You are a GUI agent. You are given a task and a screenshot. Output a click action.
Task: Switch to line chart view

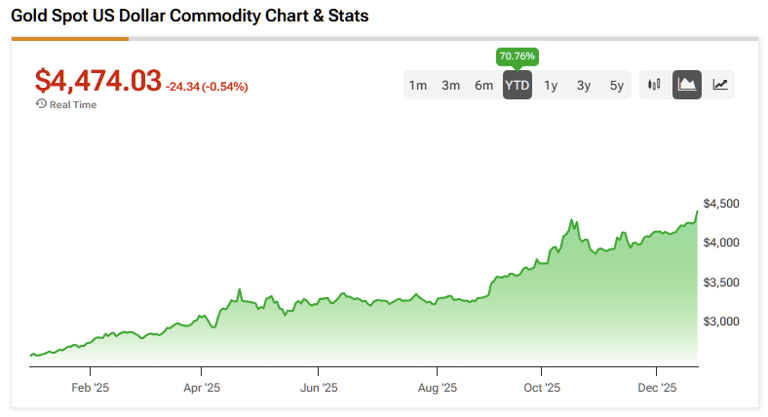[x=720, y=85]
